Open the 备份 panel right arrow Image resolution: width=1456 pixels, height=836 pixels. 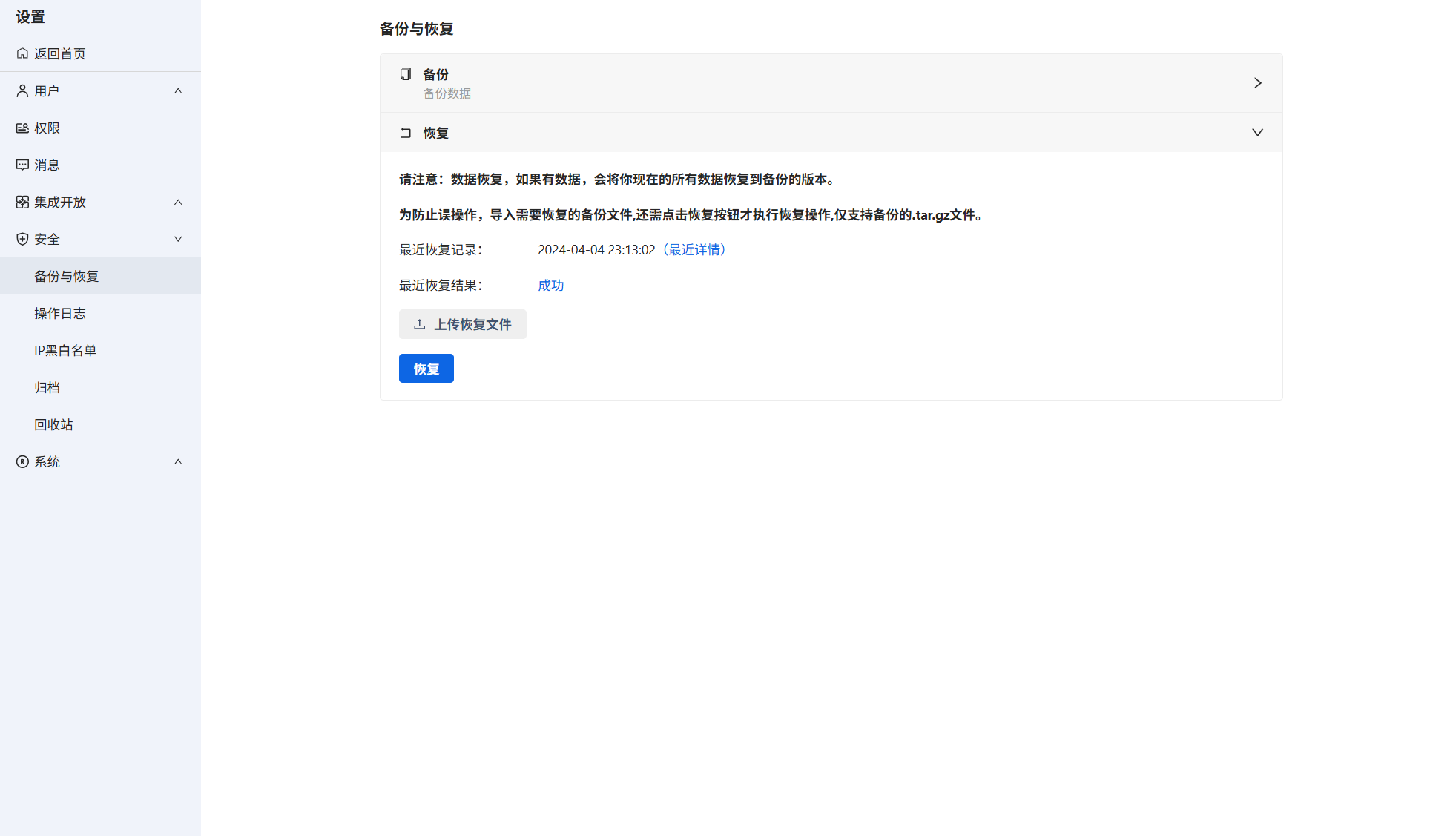[x=1257, y=83]
